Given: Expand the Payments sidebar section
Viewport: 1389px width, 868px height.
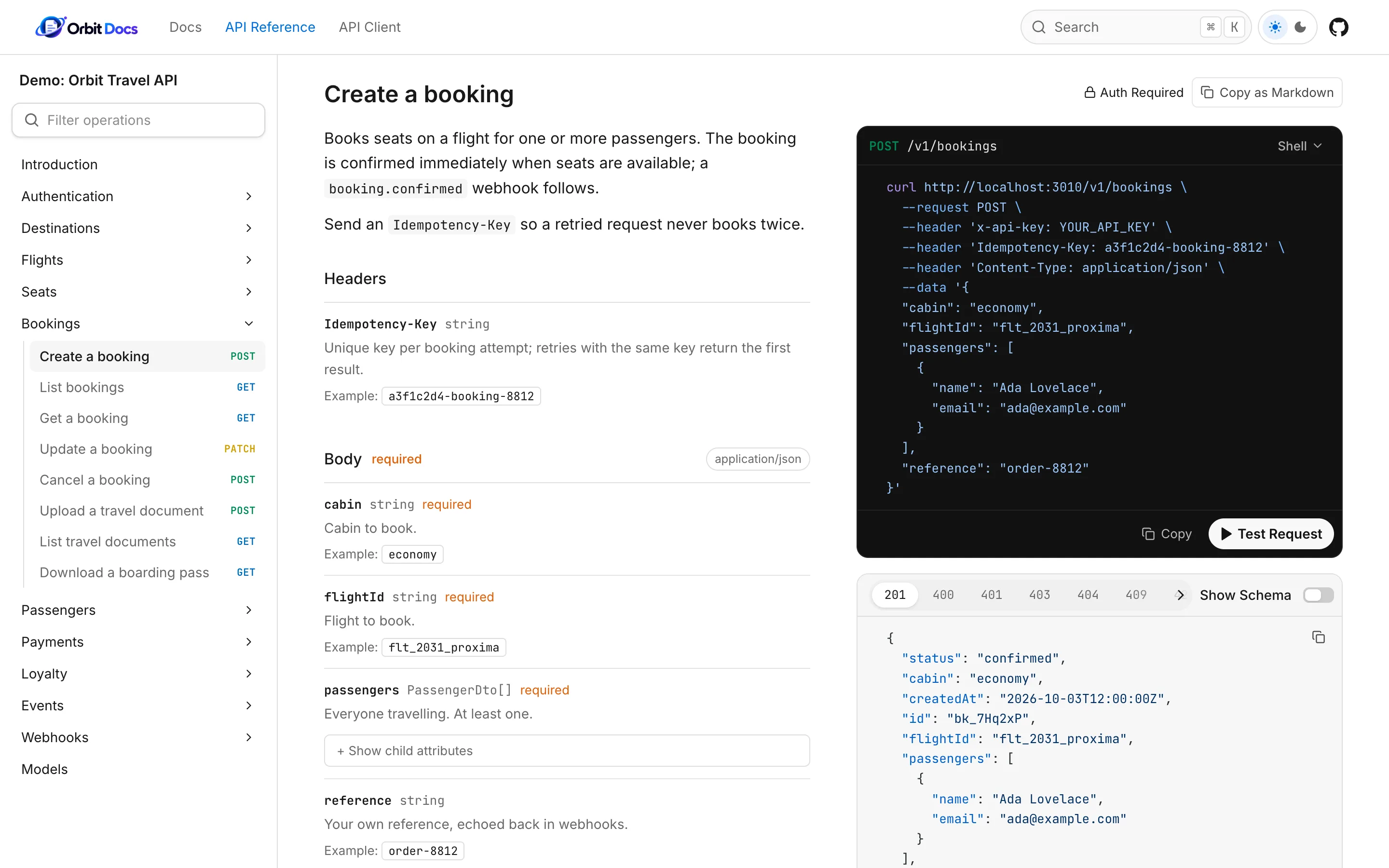Looking at the screenshot, I should 138,642.
